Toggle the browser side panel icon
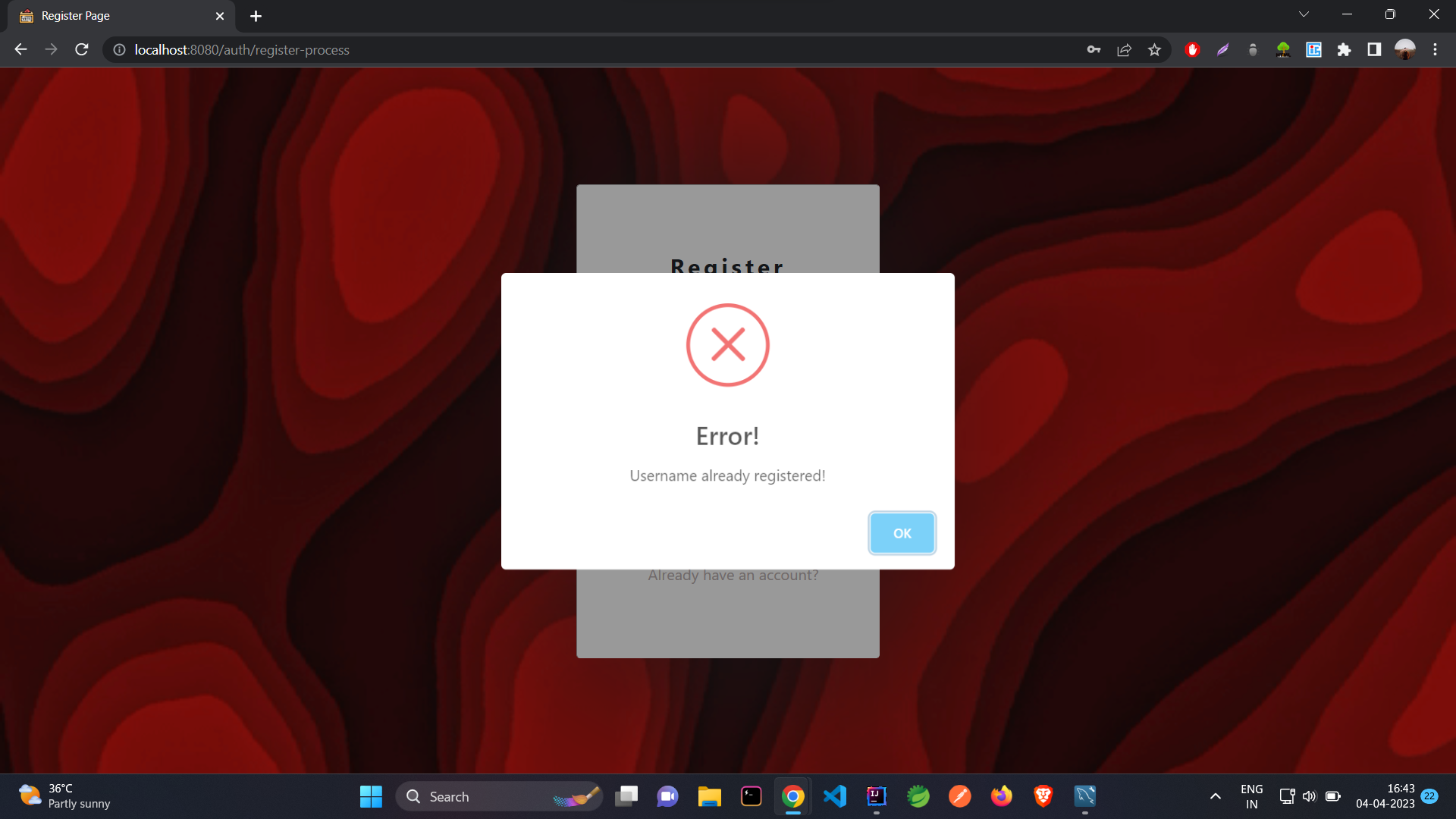The image size is (1456, 819). [1374, 49]
